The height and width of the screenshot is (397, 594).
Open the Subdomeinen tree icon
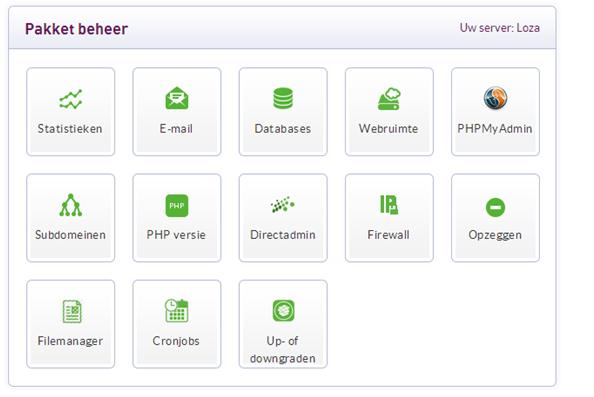[70, 205]
